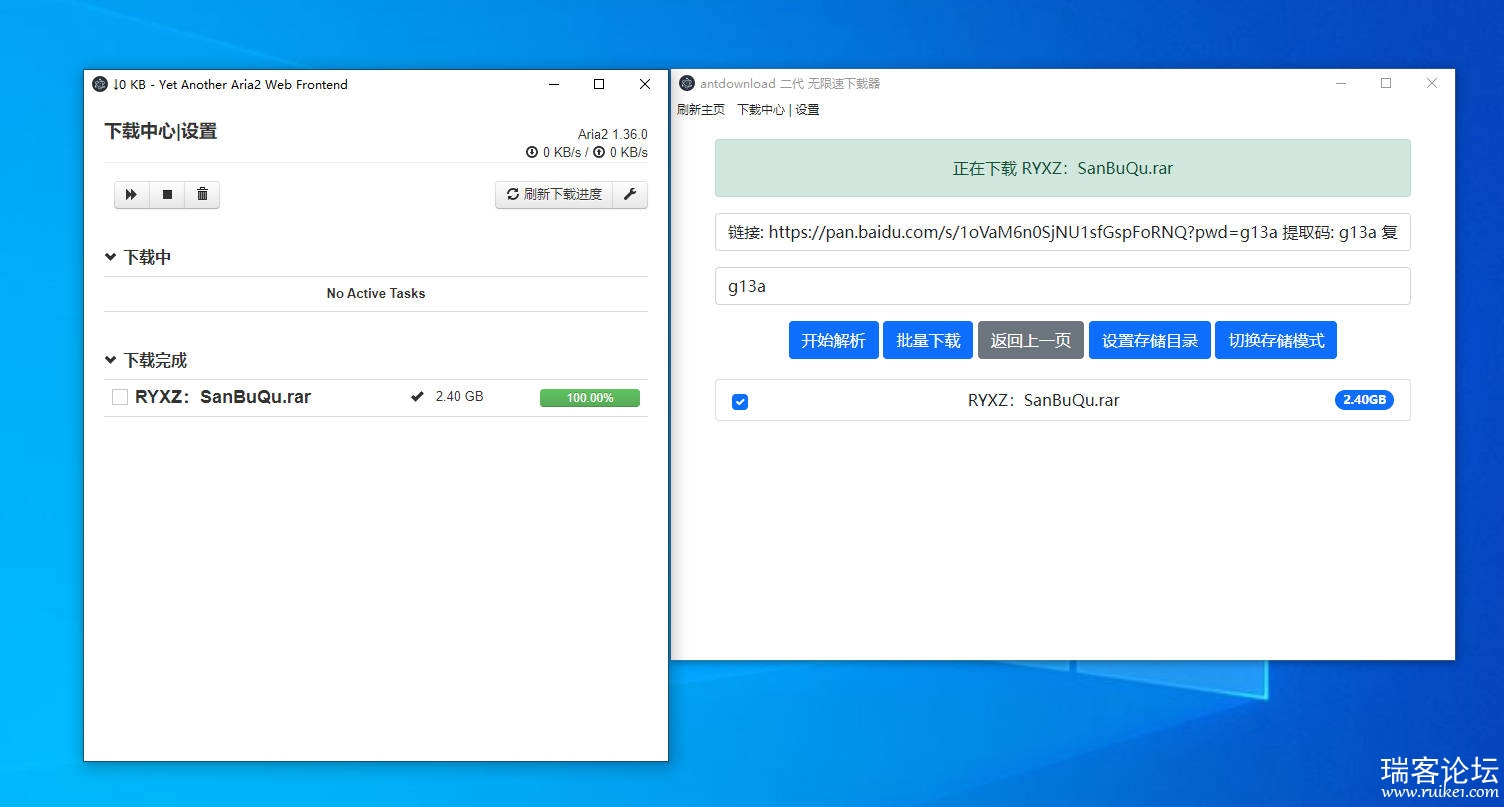Tick the RYXZ: SanBuQu.rar checkbox in completed list
Viewport: 1504px width, 807px height.
120,397
